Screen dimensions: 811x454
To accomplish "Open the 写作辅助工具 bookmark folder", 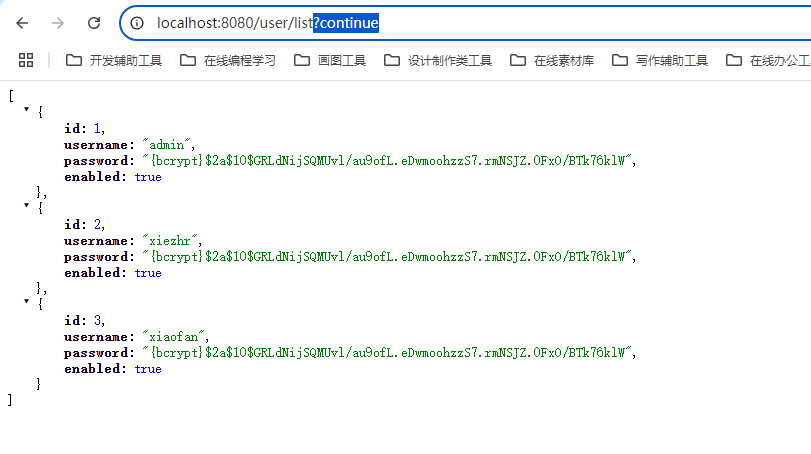I will pos(659,60).
